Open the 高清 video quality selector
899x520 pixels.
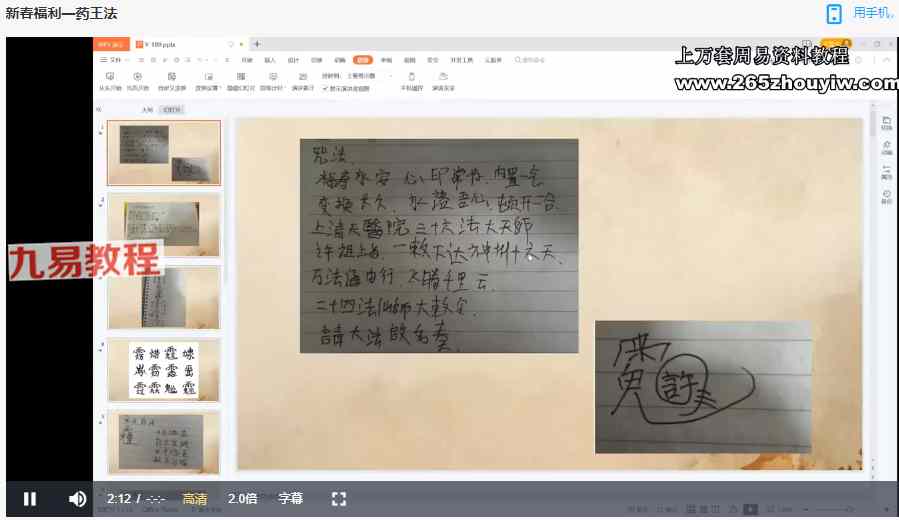[195, 498]
